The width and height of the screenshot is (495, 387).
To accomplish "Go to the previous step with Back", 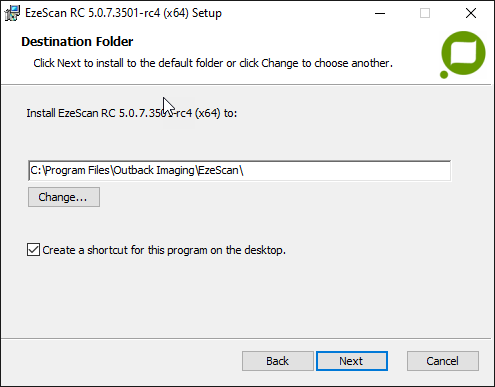I will tap(278, 361).
